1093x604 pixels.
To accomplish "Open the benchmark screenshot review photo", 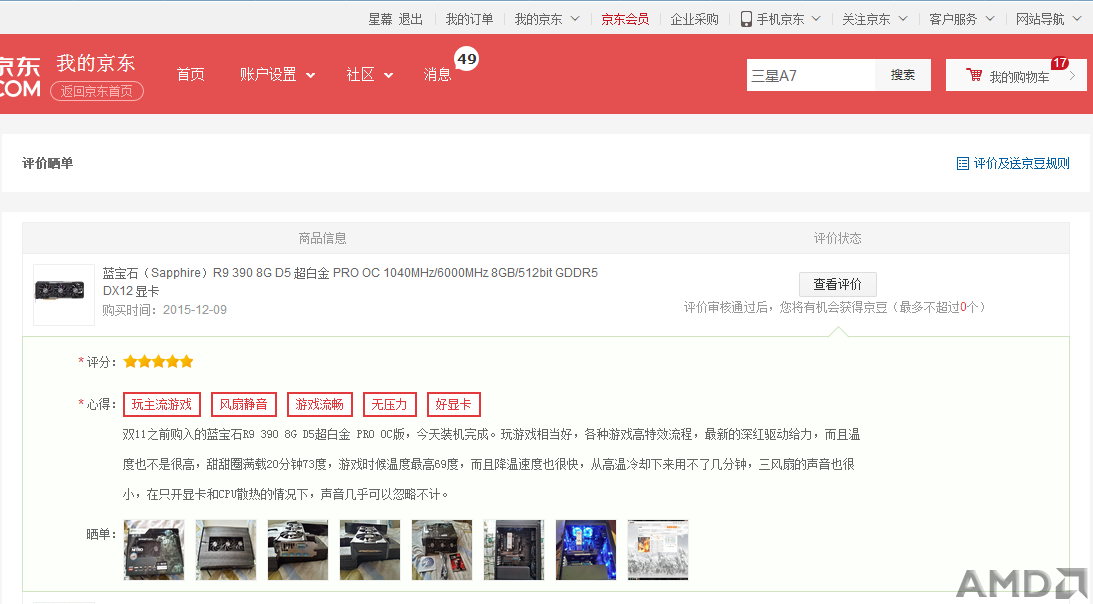I will (658, 550).
